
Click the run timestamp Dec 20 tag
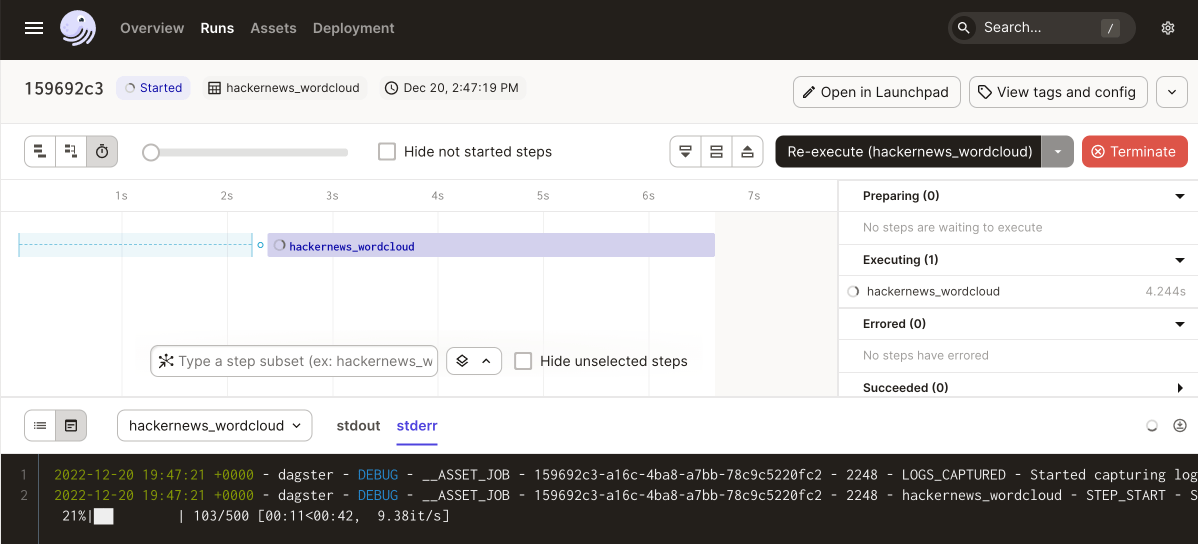tap(454, 88)
